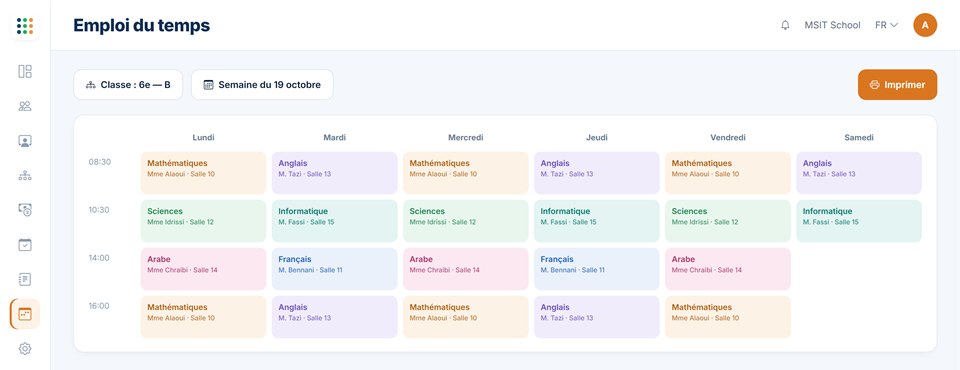The width and height of the screenshot is (960, 370).
Task: Open Jeudi 14:00 Français card
Action: click(x=596, y=269)
